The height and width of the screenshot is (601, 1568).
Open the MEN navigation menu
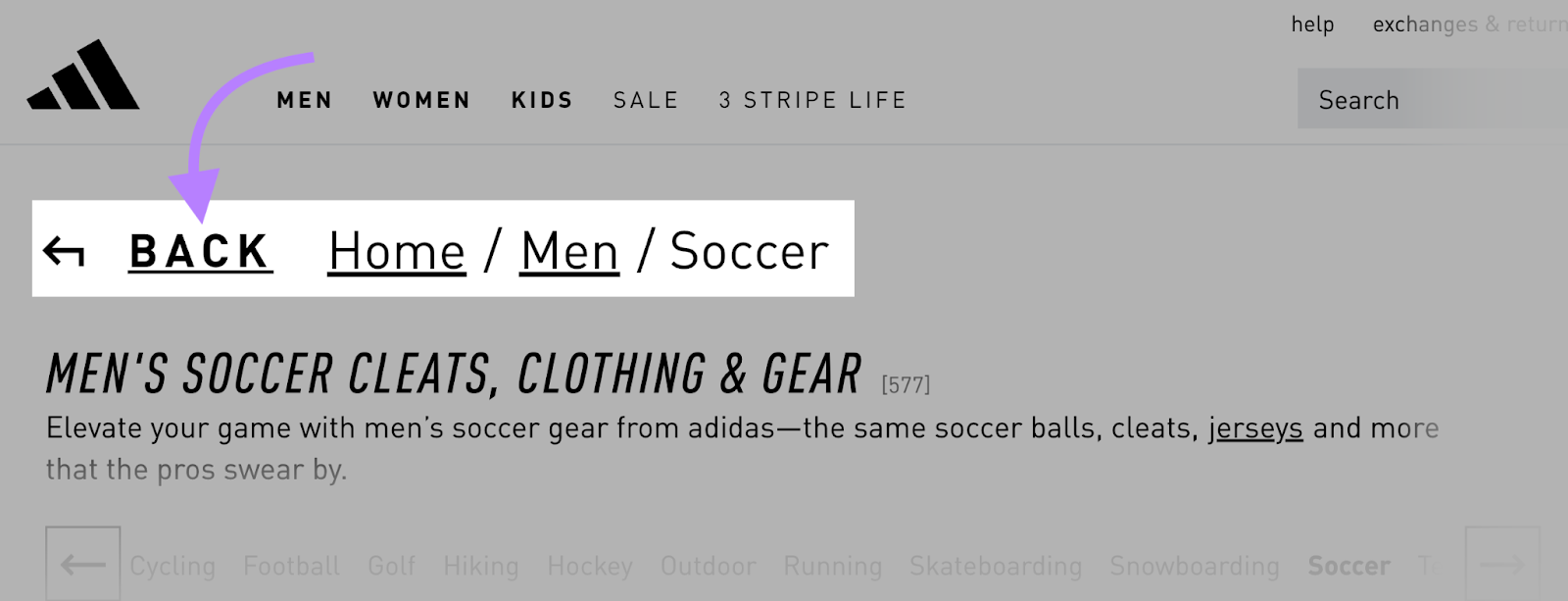tap(305, 100)
